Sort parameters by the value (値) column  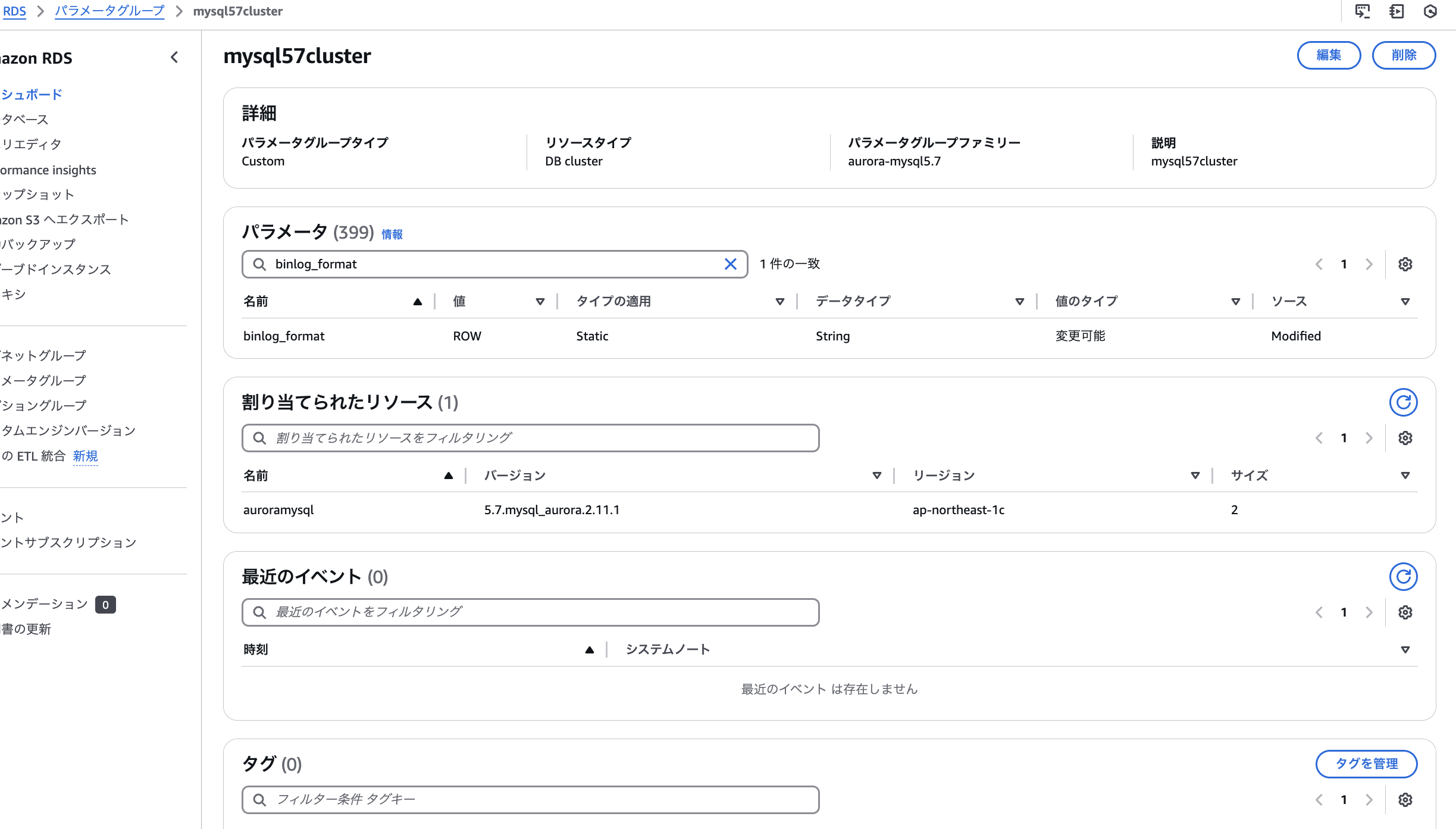(x=540, y=302)
